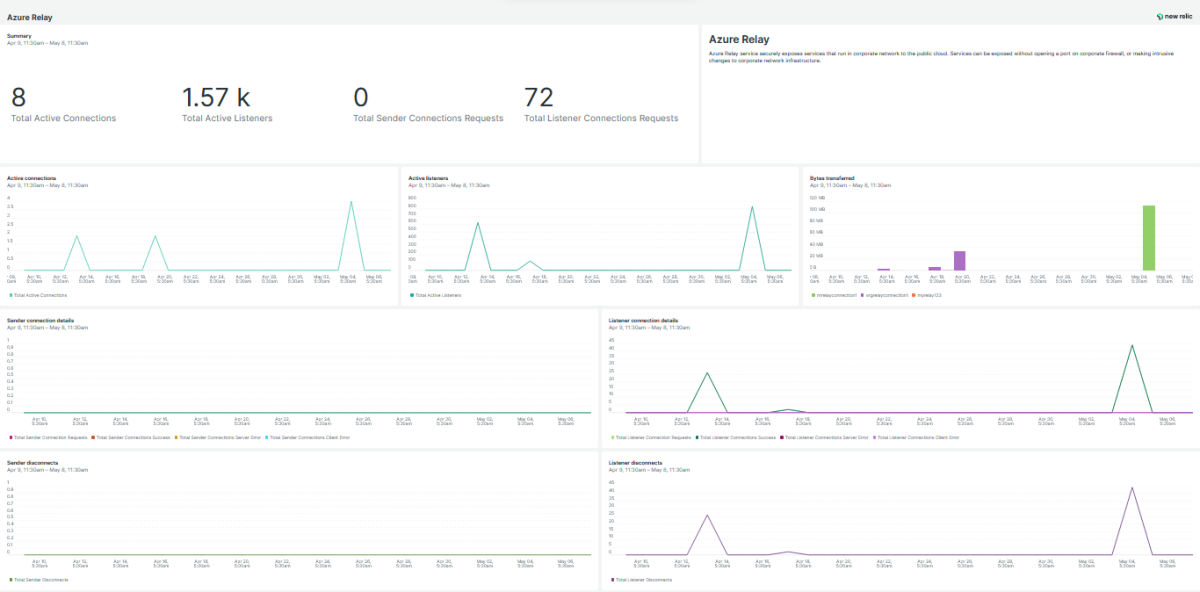Toggle the Total Listener Disconnects legend series

641,580
